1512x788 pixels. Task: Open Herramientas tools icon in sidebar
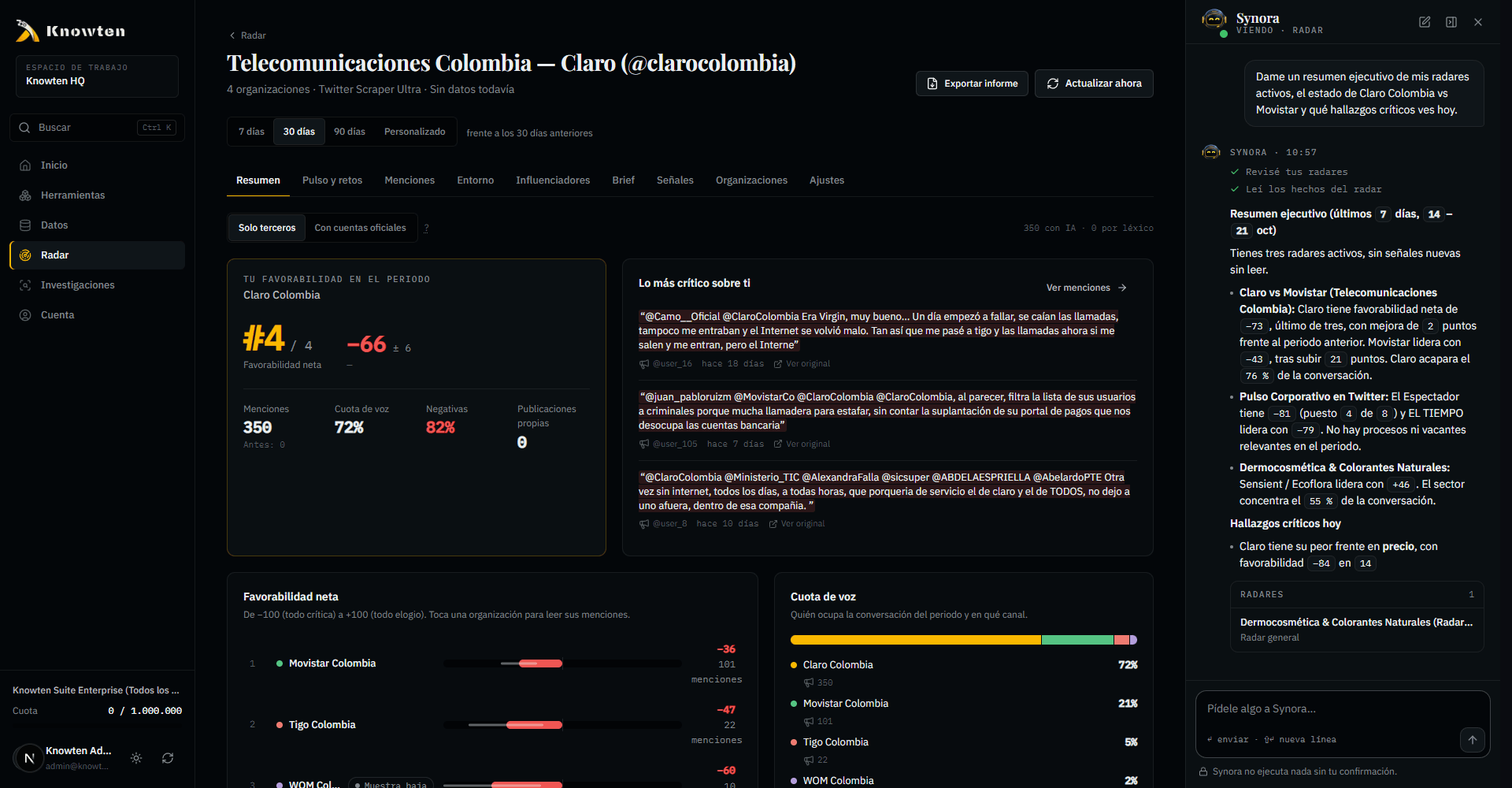(x=25, y=195)
